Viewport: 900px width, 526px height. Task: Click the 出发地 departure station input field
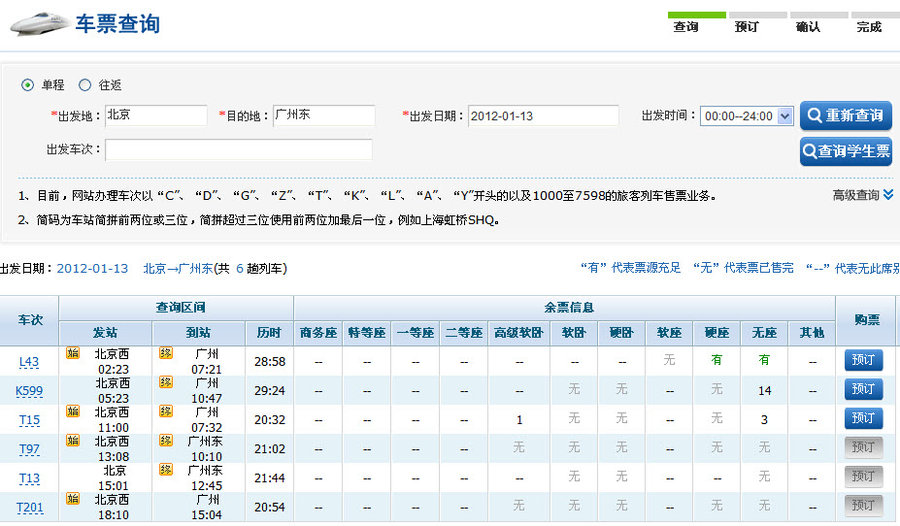pos(156,116)
